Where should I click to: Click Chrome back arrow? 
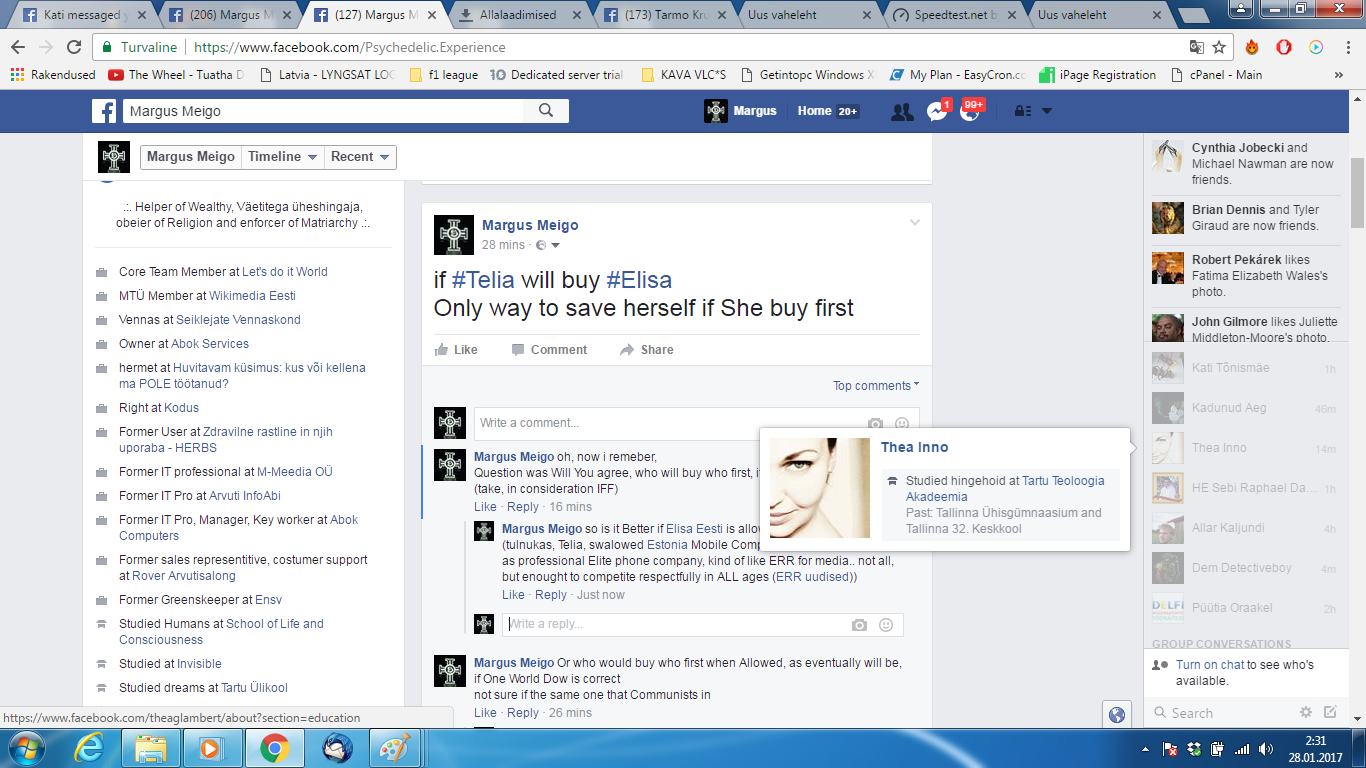point(18,47)
